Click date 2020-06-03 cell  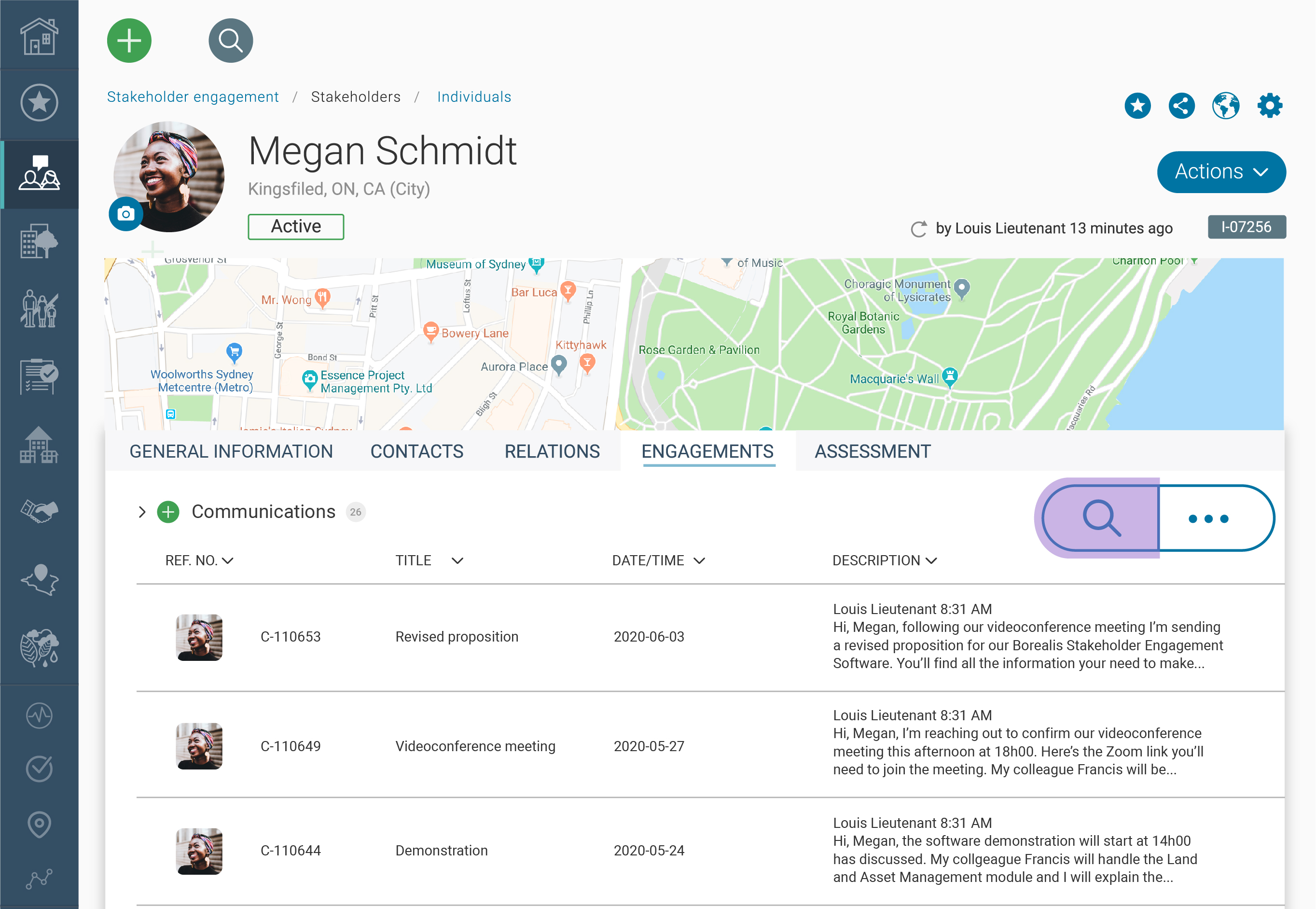[649, 637]
